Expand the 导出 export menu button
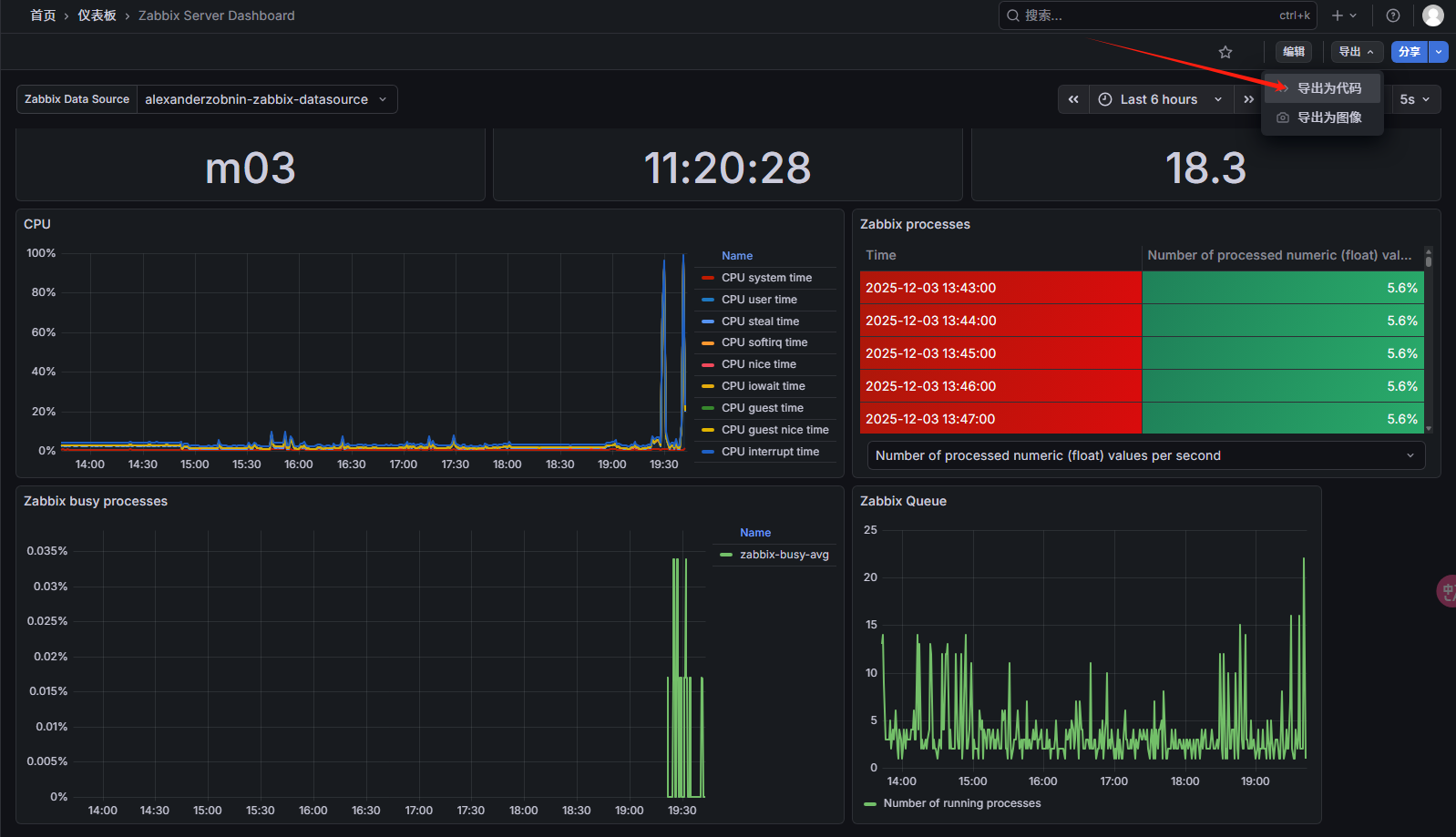The height and width of the screenshot is (837, 1456). point(1357,52)
